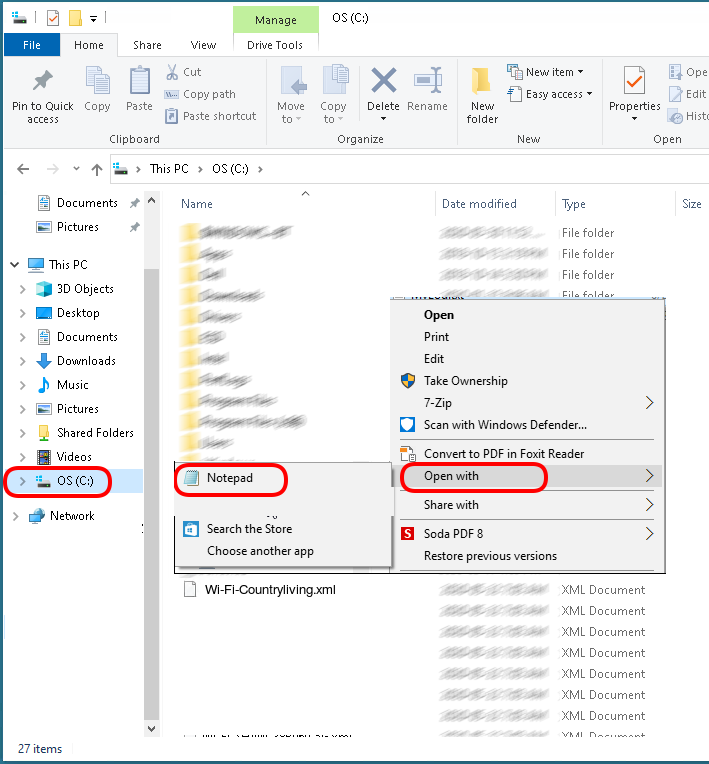Click the New folder icon
Screen dimensions: 709x764
point(481,80)
